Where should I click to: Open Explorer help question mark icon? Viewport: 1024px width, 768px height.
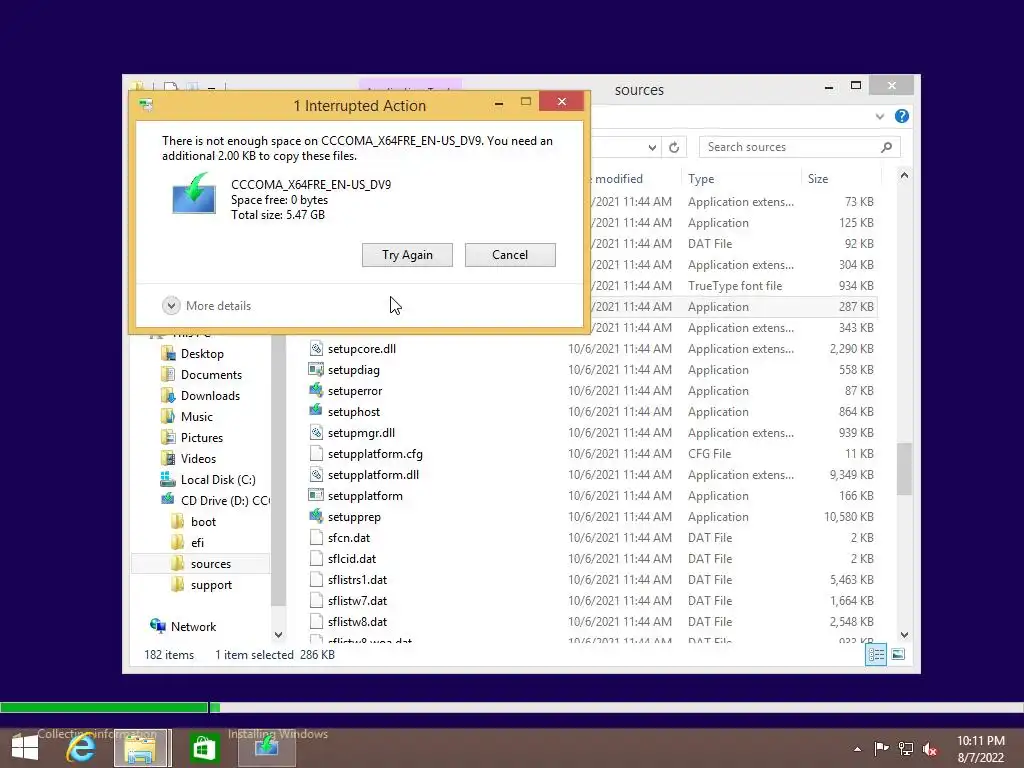click(x=902, y=116)
